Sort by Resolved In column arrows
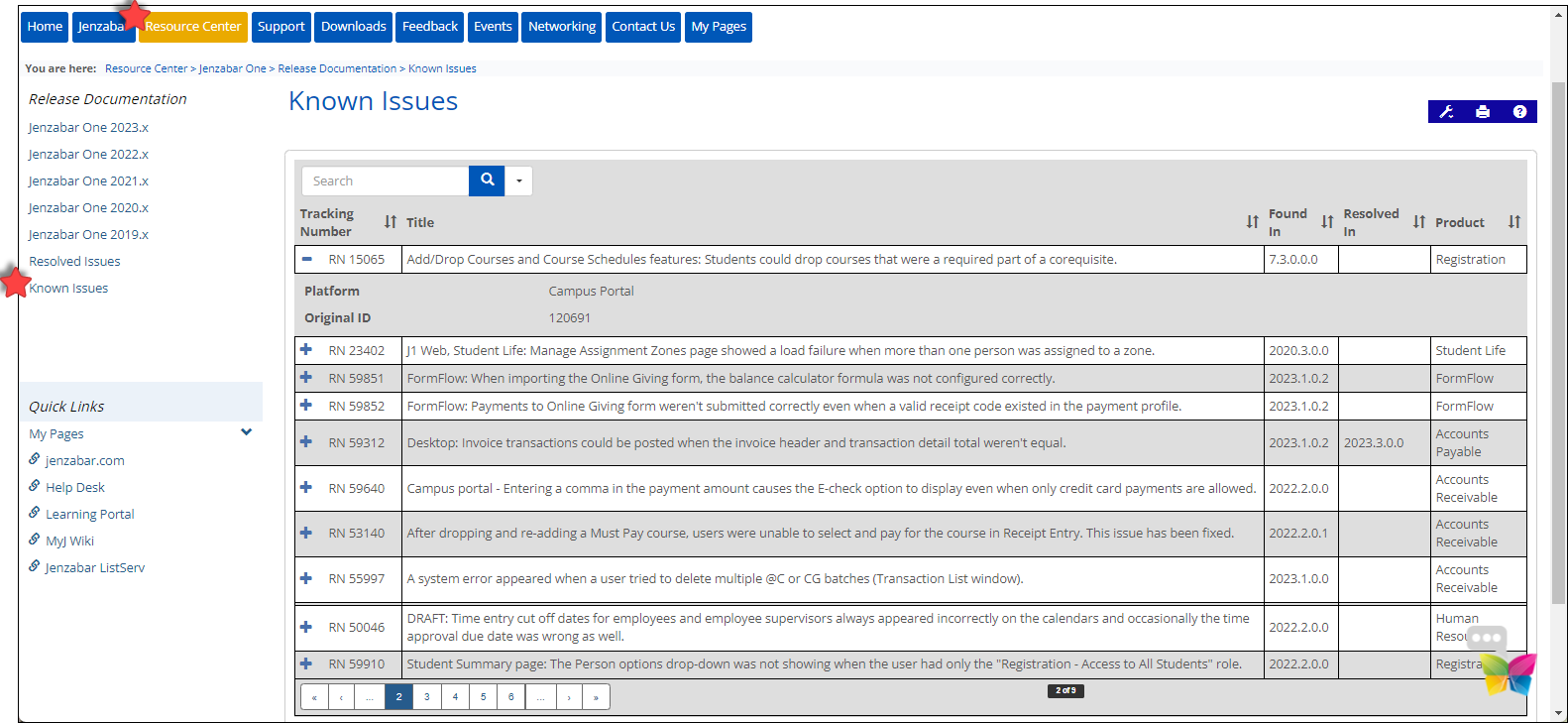The height and width of the screenshot is (723, 1568). [x=1419, y=222]
